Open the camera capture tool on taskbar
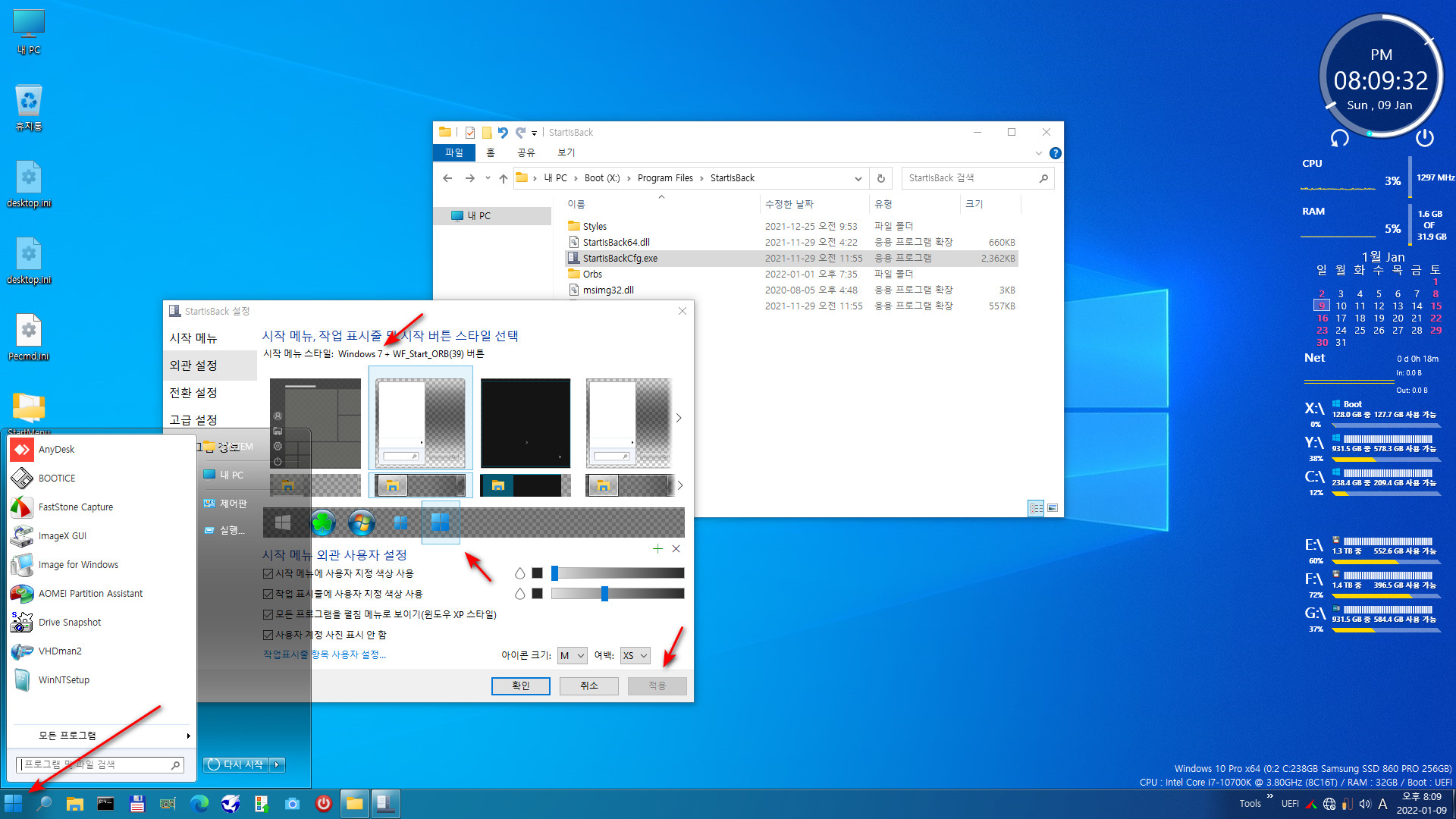Screen dimensions: 1456x819 [x=292, y=803]
